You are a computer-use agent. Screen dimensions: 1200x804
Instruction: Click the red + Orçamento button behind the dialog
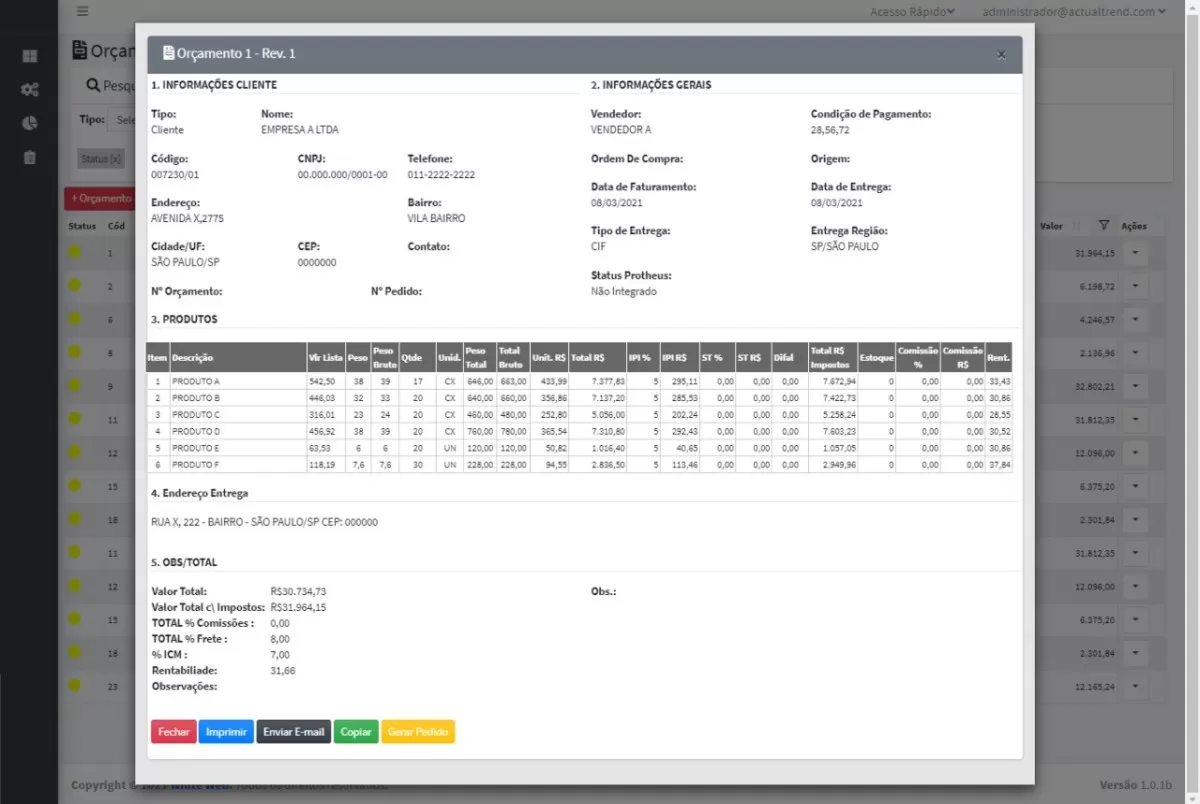click(x=98, y=199)
